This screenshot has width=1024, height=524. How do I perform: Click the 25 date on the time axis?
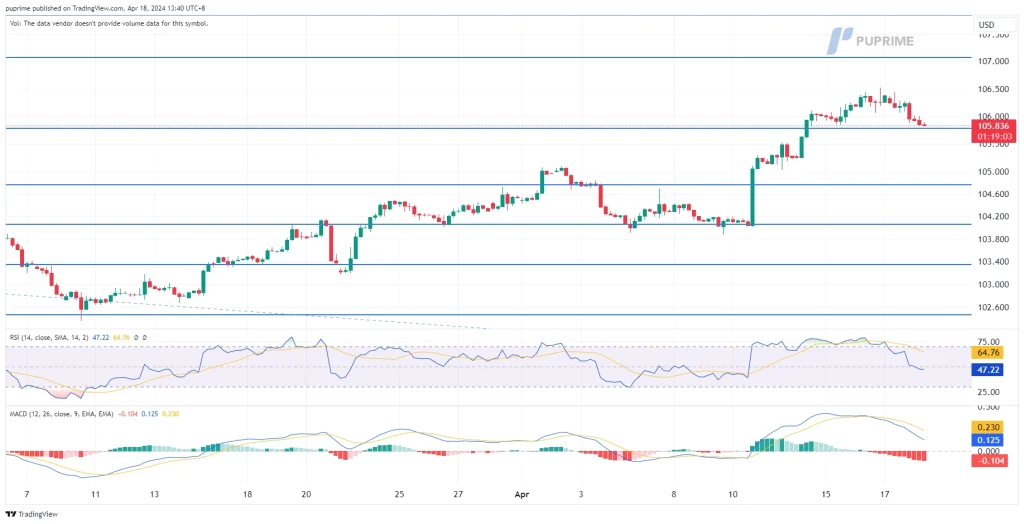point(399,494)
